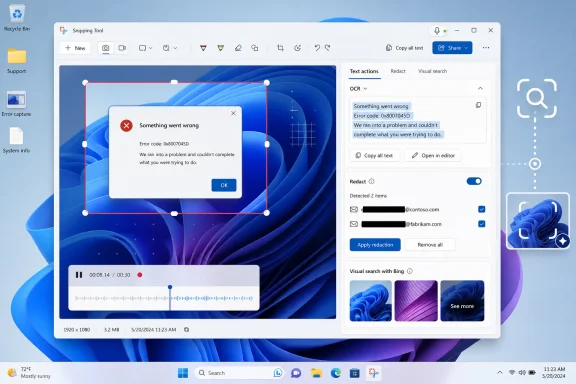Open the delay timer dropdown
This screenshot has height=384, width=576.
pos(170,48)
